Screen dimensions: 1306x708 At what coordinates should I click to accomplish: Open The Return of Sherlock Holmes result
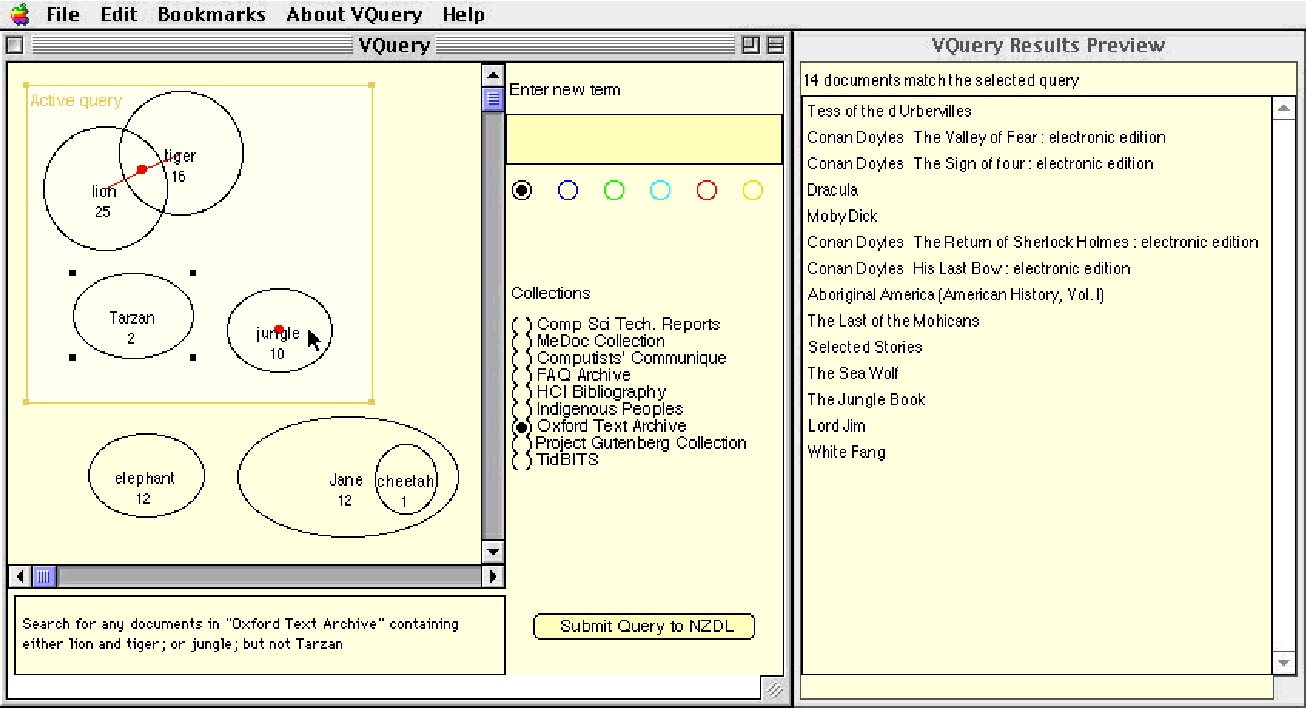pos(1032,242)
